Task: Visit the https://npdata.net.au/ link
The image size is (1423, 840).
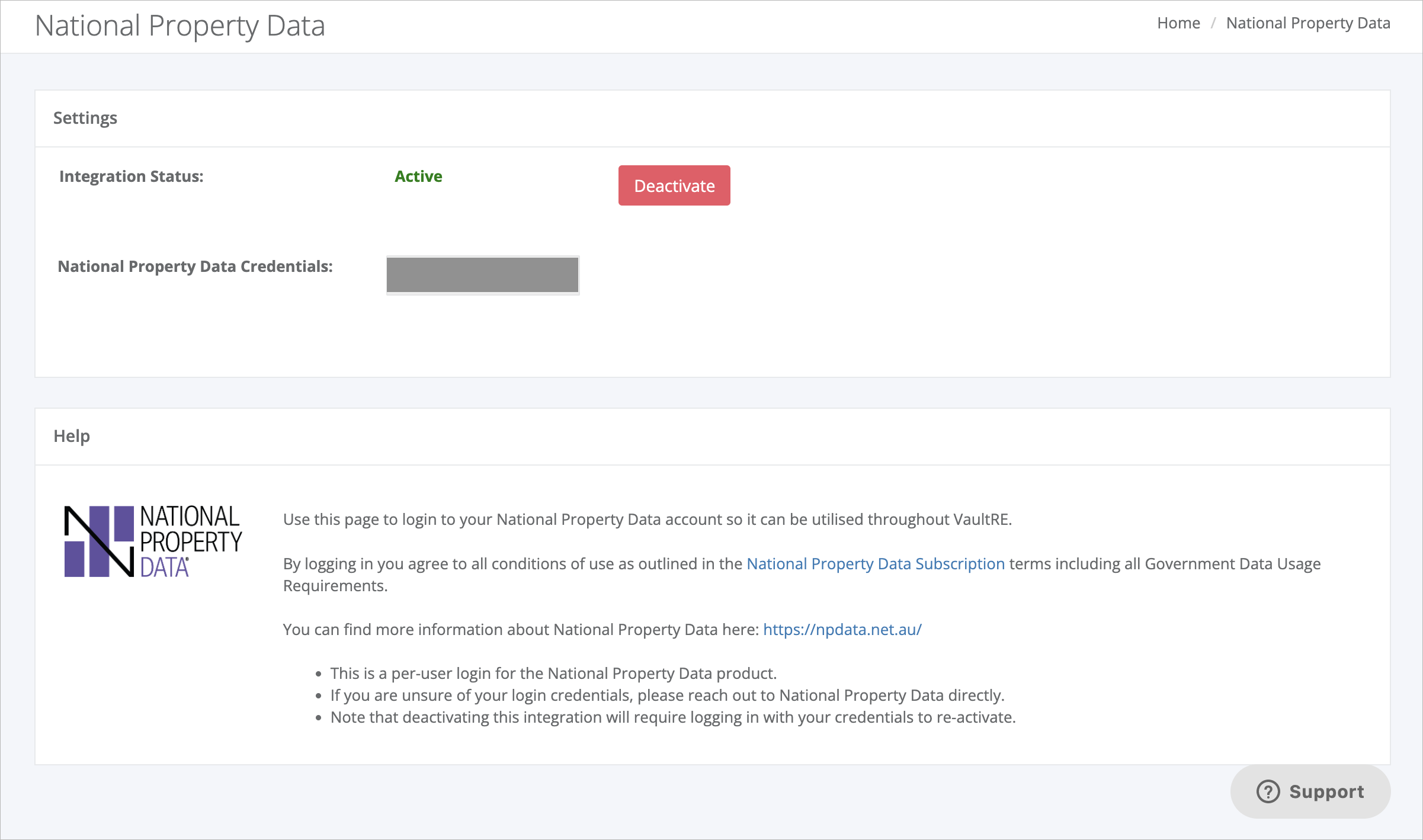Action: point(842,629)
